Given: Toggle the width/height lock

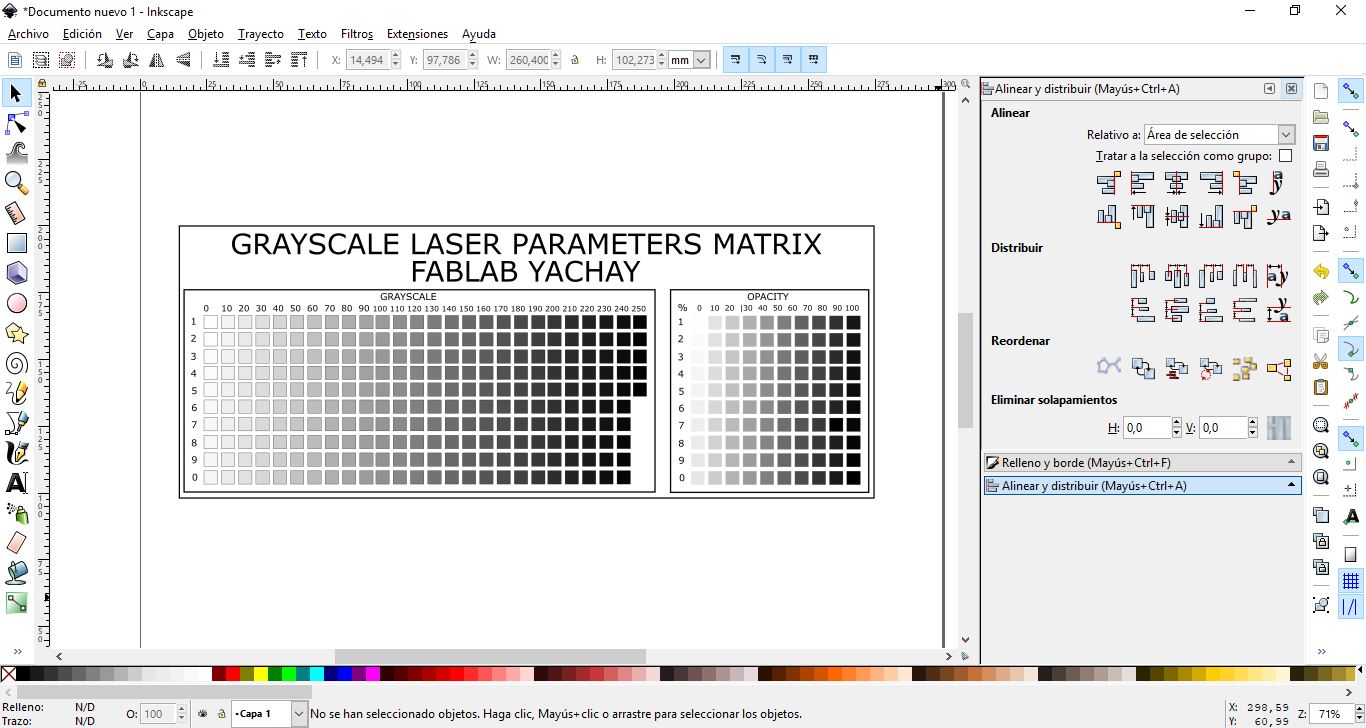Looking at the screenshot, I should point(575,60).
